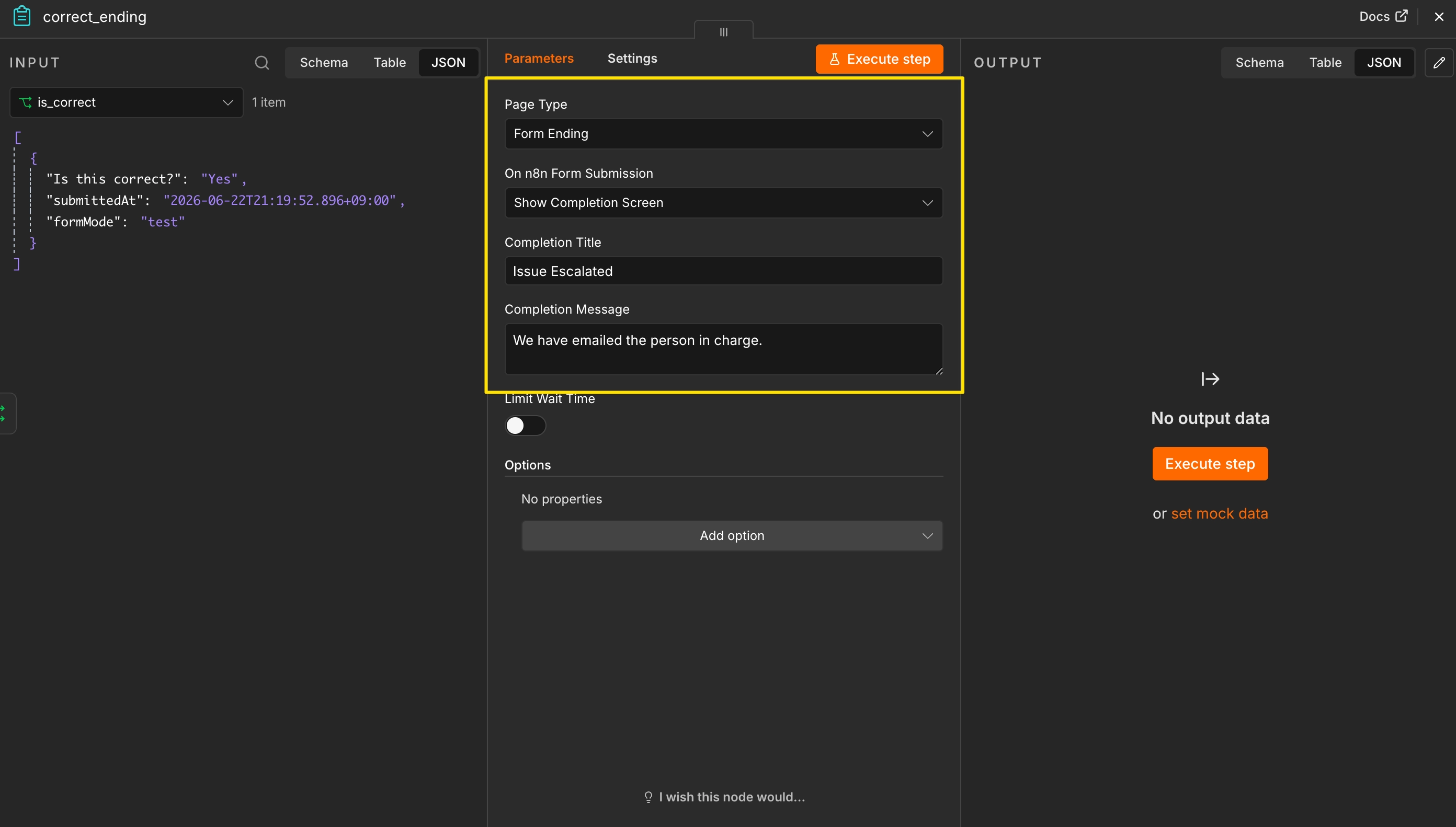Image resolution: width=1456 pixels, height=827 pixels.
Task: Open the On n8n Form Submission dropdown
Action: pos(723,203)
